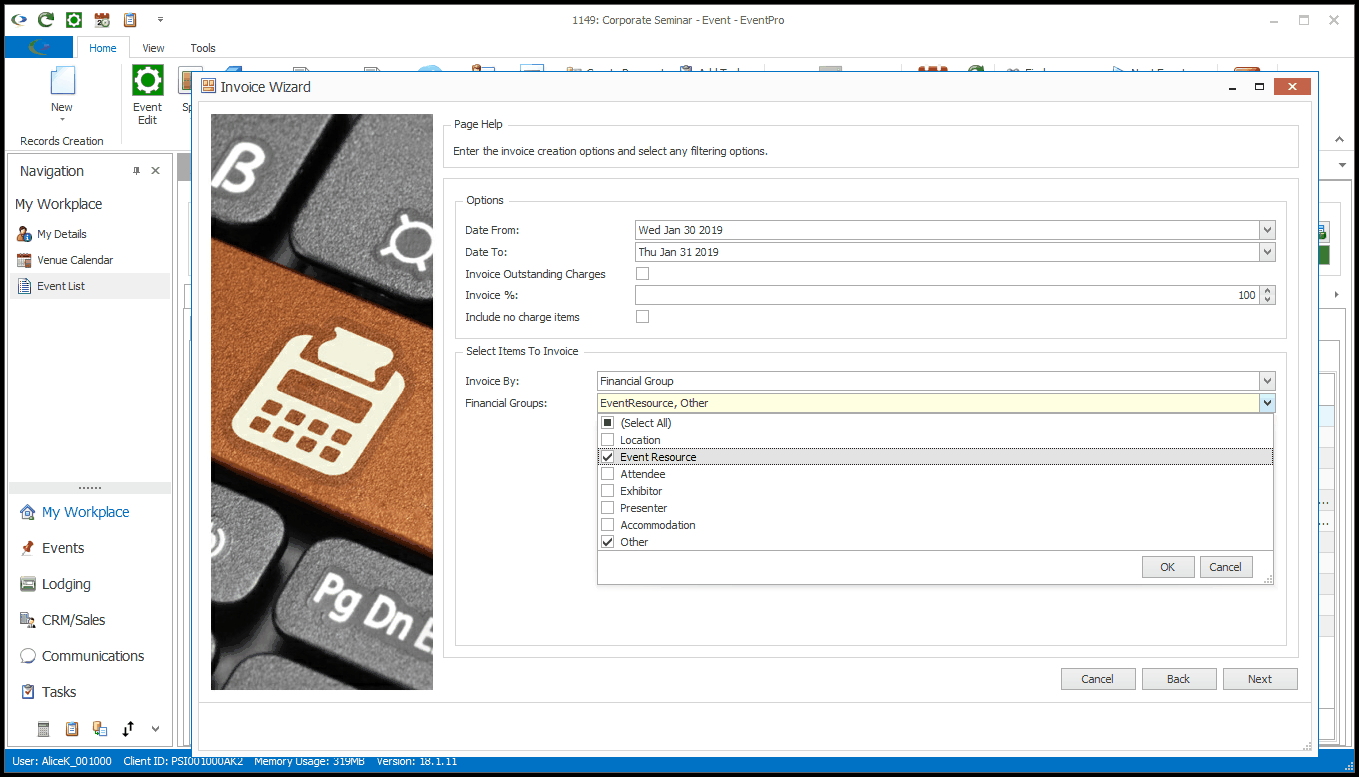This screenshot has height=777, width=1359.
Task: Enable Include no charge items checkbox
Action: pyautogui.click(x=643, y=317)
